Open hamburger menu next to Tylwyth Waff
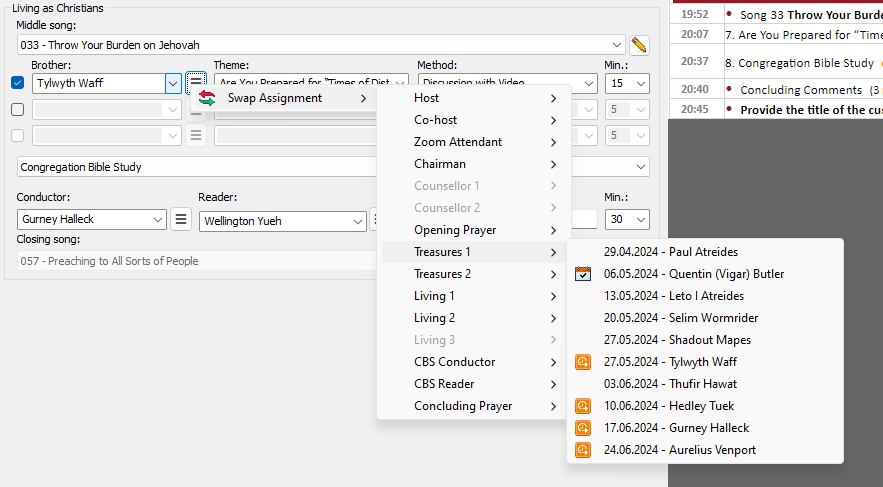The image size is (883, 487). [x=196, y=83]
